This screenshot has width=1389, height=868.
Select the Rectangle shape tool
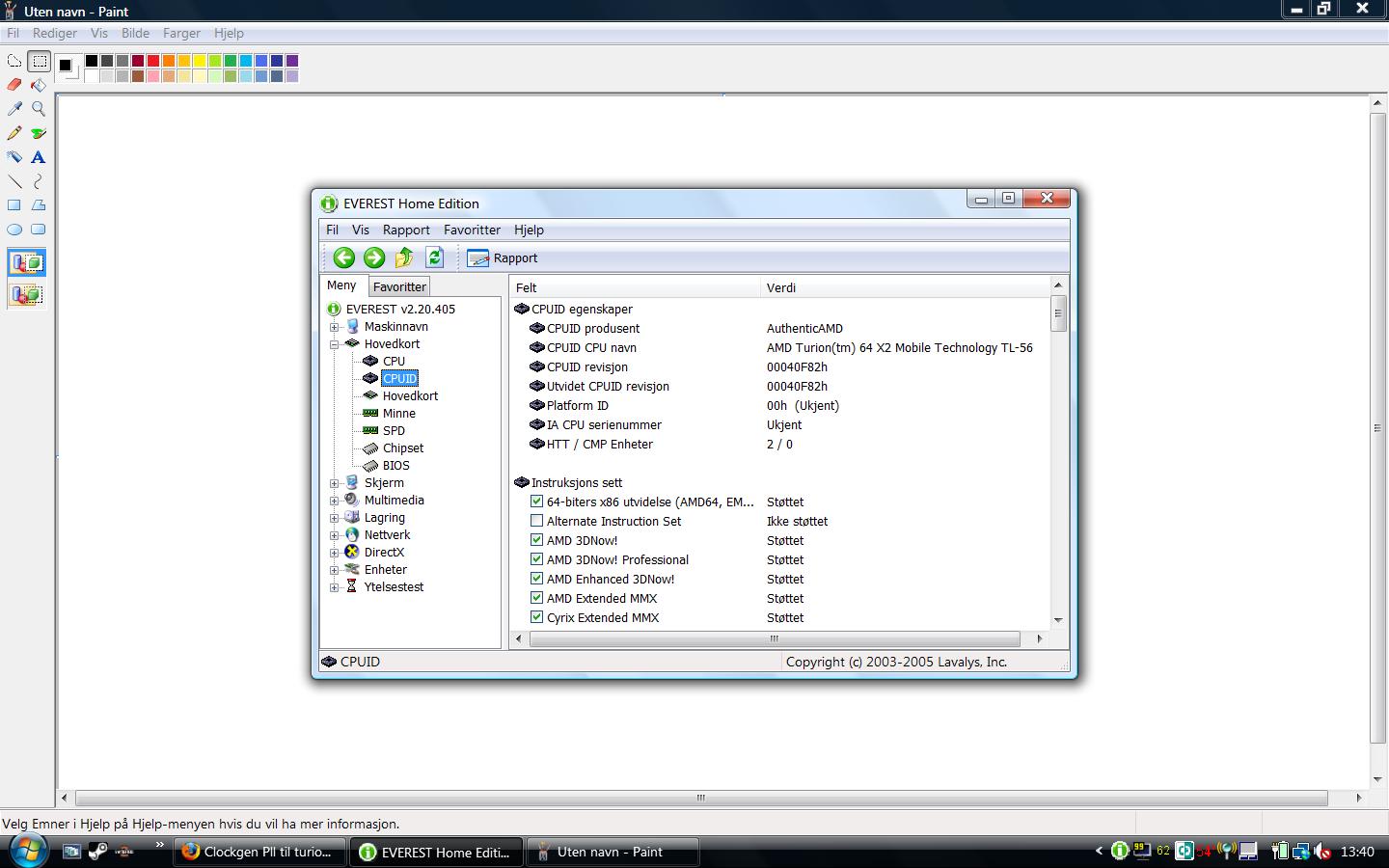tap(14, 205)
